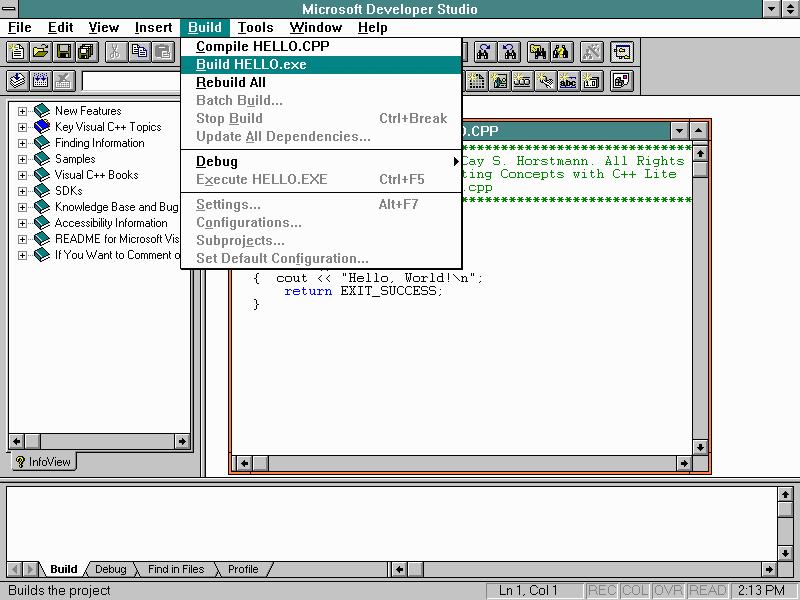Screen dimensions: 800x600
Task: Expand the SDKs tree node
Action: [x=22, y=190]
